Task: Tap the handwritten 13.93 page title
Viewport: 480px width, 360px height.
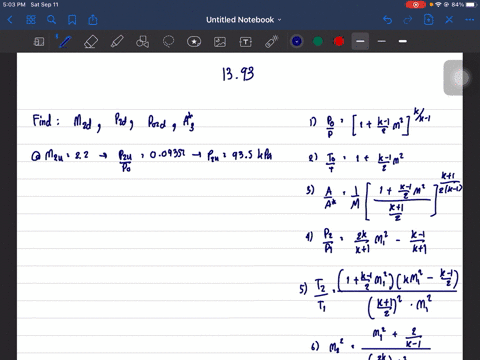Action: [238, 74]
